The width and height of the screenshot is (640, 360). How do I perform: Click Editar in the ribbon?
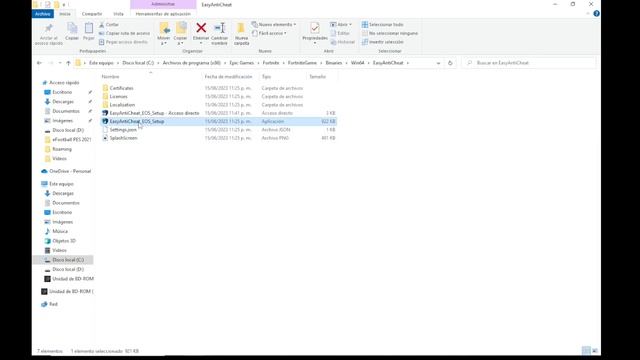(x=340, y=33)
